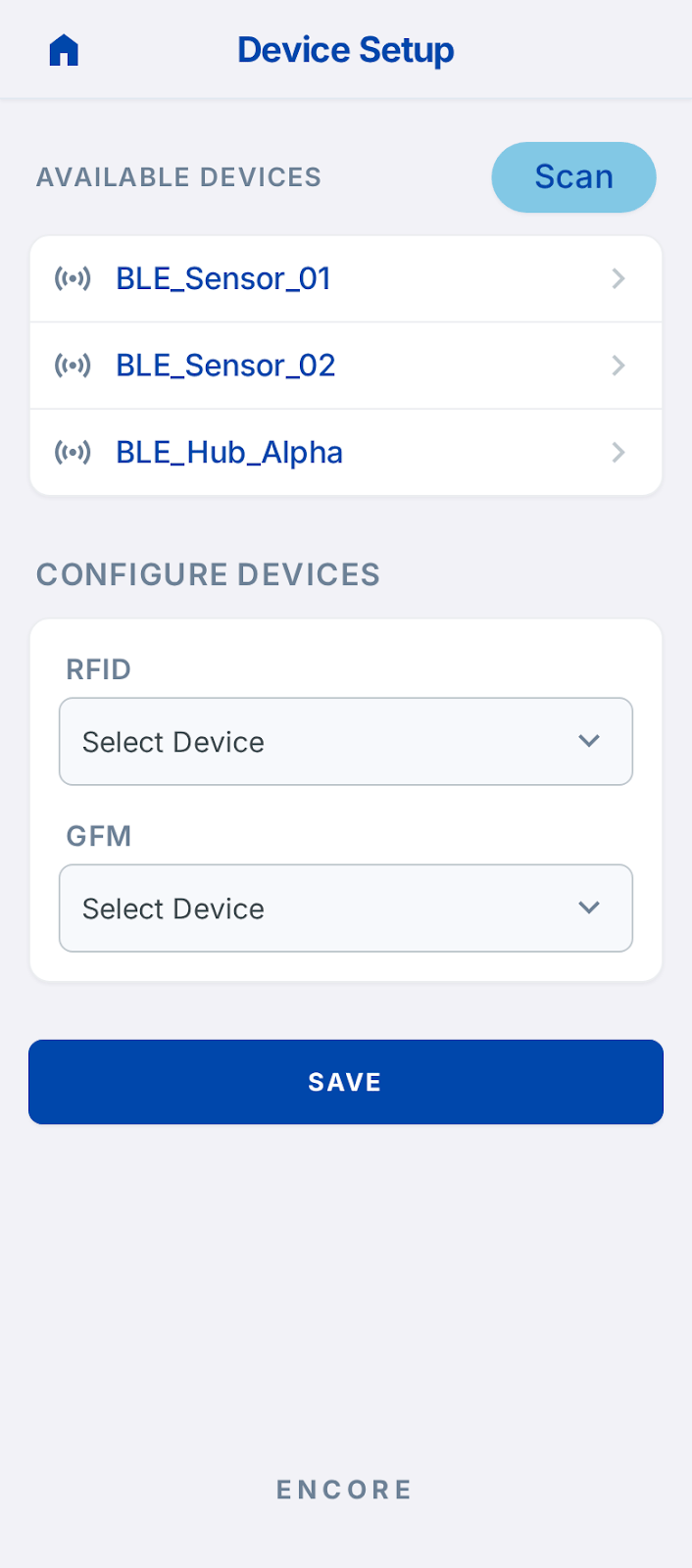The image size is (692, 1568).
Task: Click the ENCORE footer logo text
Action: coord(345,1490)
